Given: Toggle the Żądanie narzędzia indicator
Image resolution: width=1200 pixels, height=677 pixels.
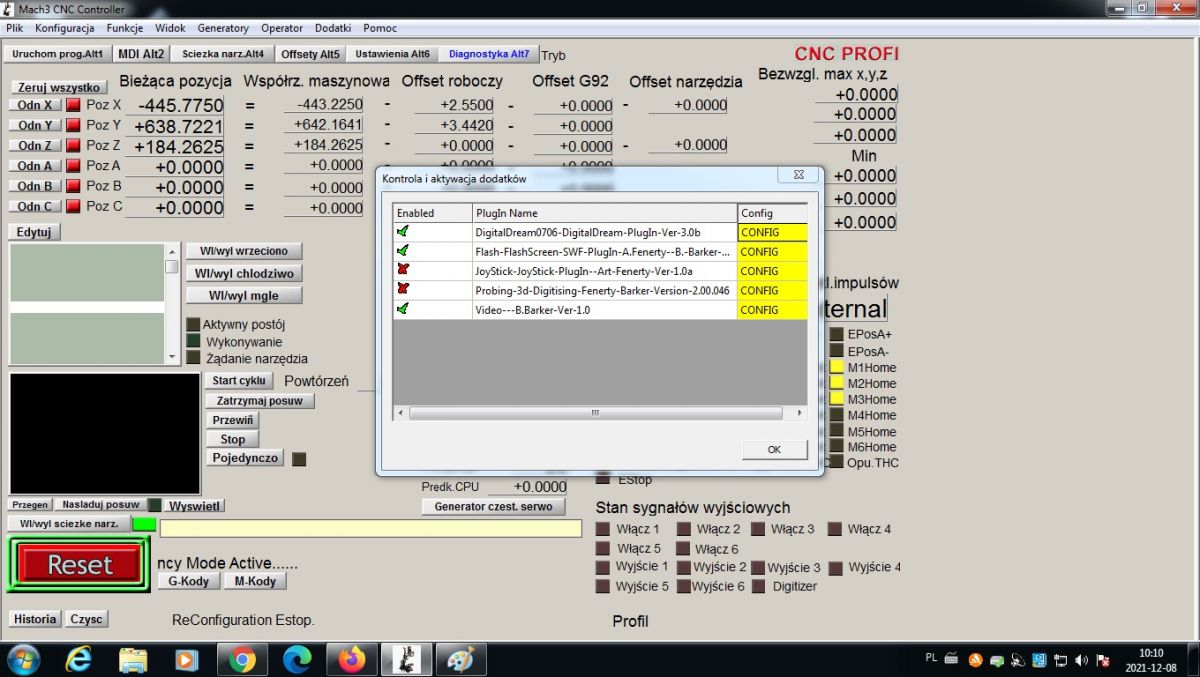Looking at the screenshot, I should coord(193,357).
